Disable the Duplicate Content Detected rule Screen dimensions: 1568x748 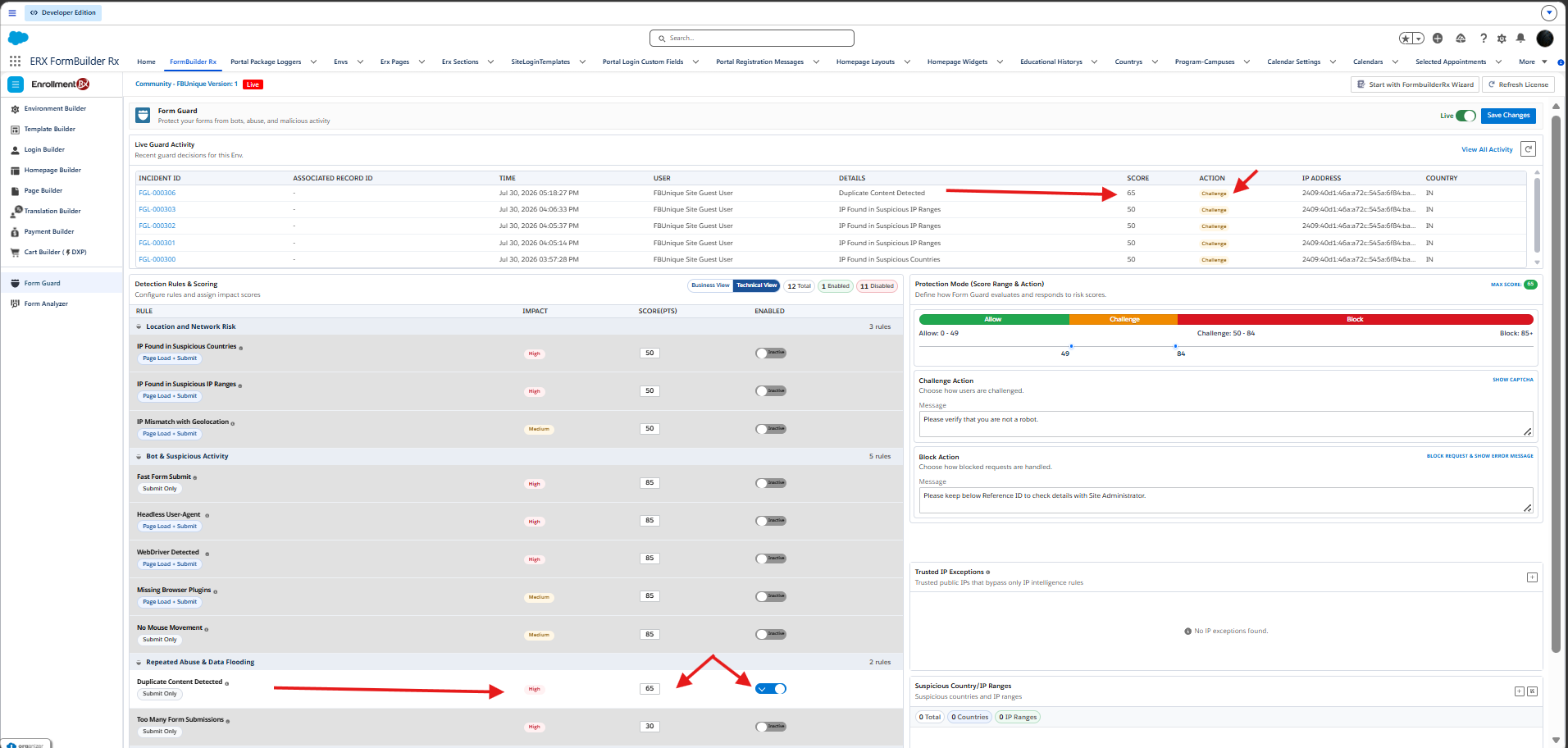pos(771,689)
